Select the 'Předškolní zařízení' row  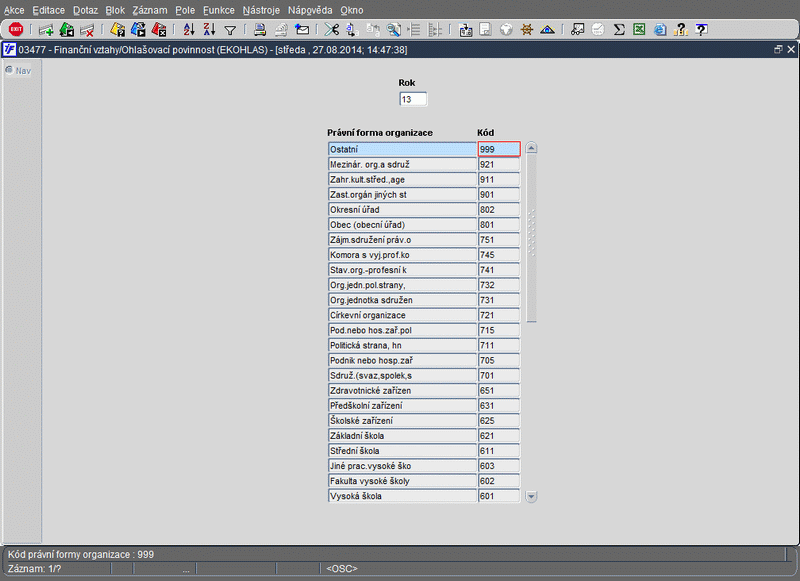click(x=402, y=406)
